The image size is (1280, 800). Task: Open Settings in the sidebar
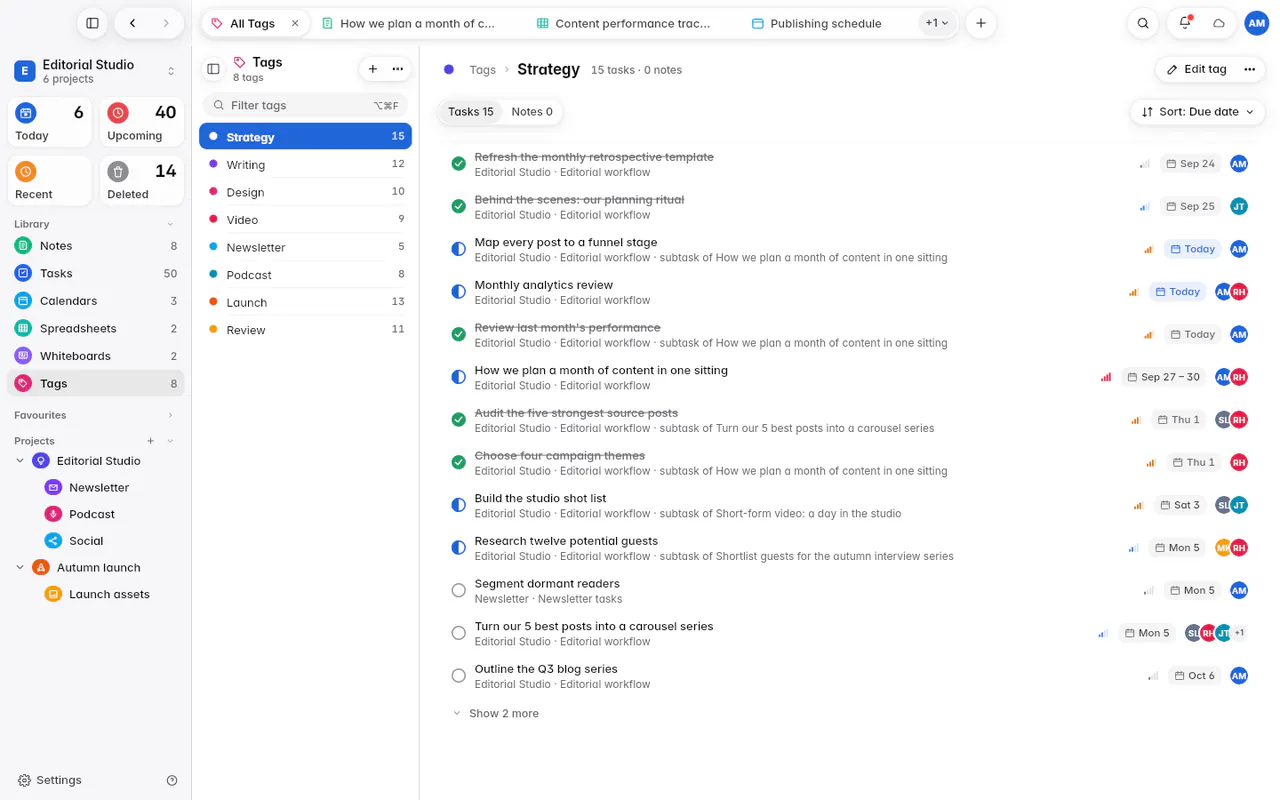click(x=50, y=780)
